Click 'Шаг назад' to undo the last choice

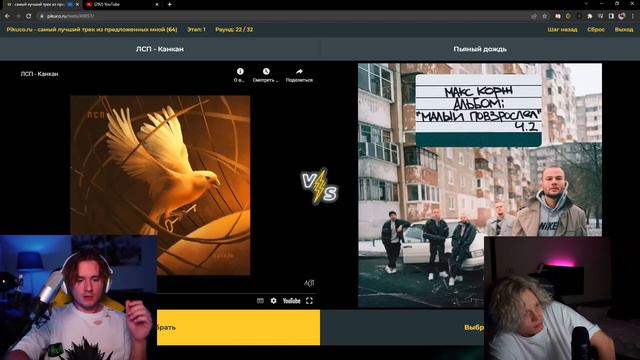[x=562, y=29]
